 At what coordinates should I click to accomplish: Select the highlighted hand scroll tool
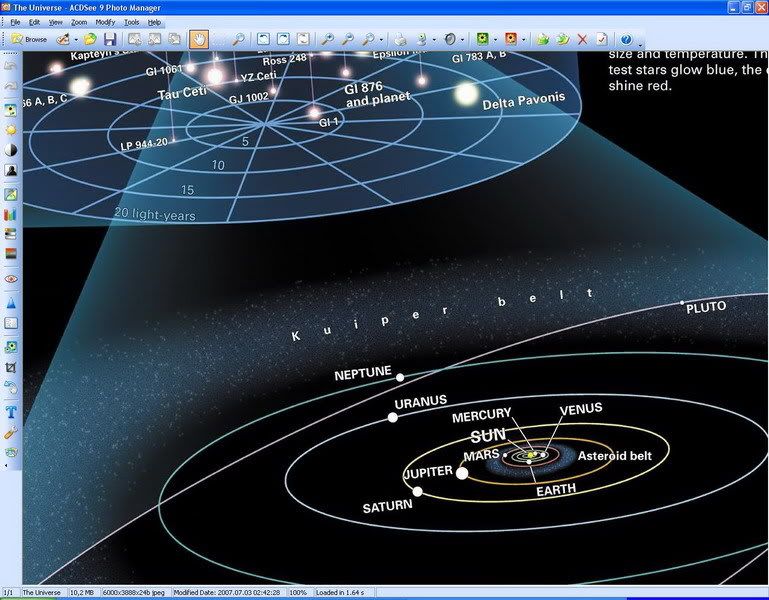[198, 39]
